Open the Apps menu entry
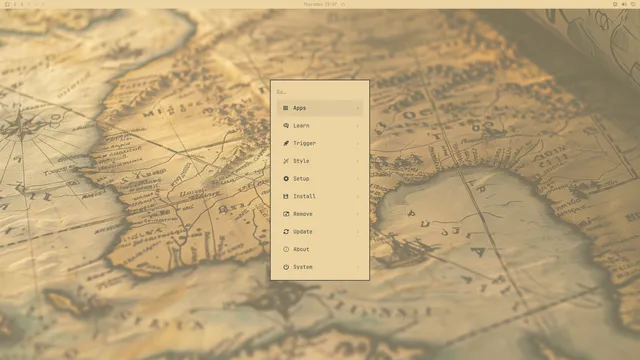The image size is (640, 360). coord(320,108)
